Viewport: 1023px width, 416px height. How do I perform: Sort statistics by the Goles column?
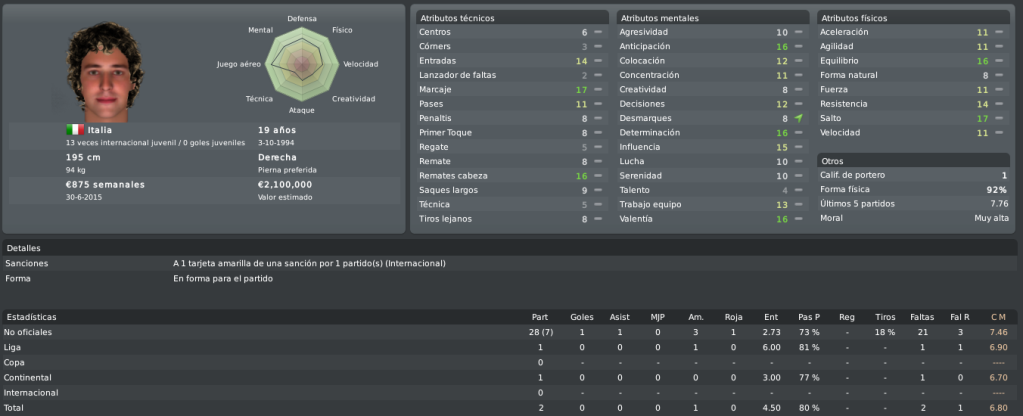click(x=581, y=317)
